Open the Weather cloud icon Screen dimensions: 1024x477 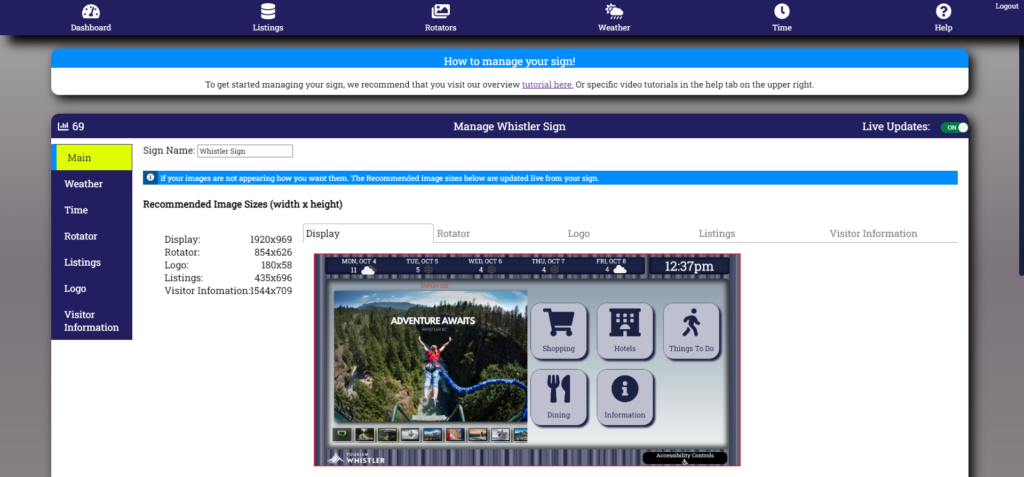pos(614,12)
